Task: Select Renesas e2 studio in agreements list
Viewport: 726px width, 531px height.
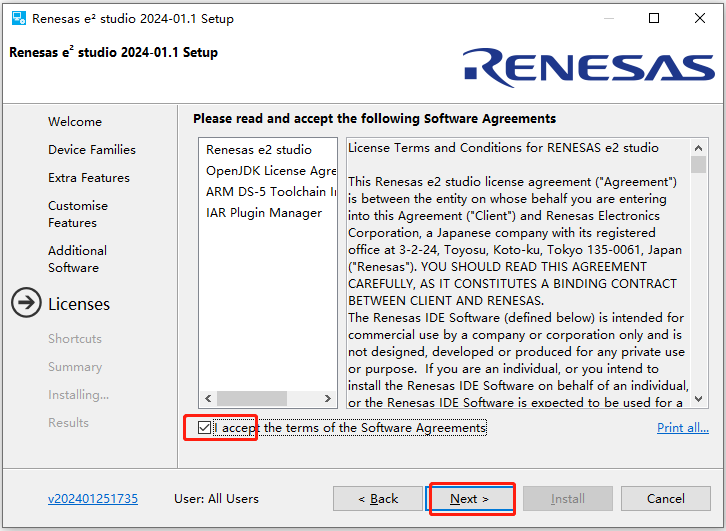Action: pyautogui.click(x=259, y=150)
